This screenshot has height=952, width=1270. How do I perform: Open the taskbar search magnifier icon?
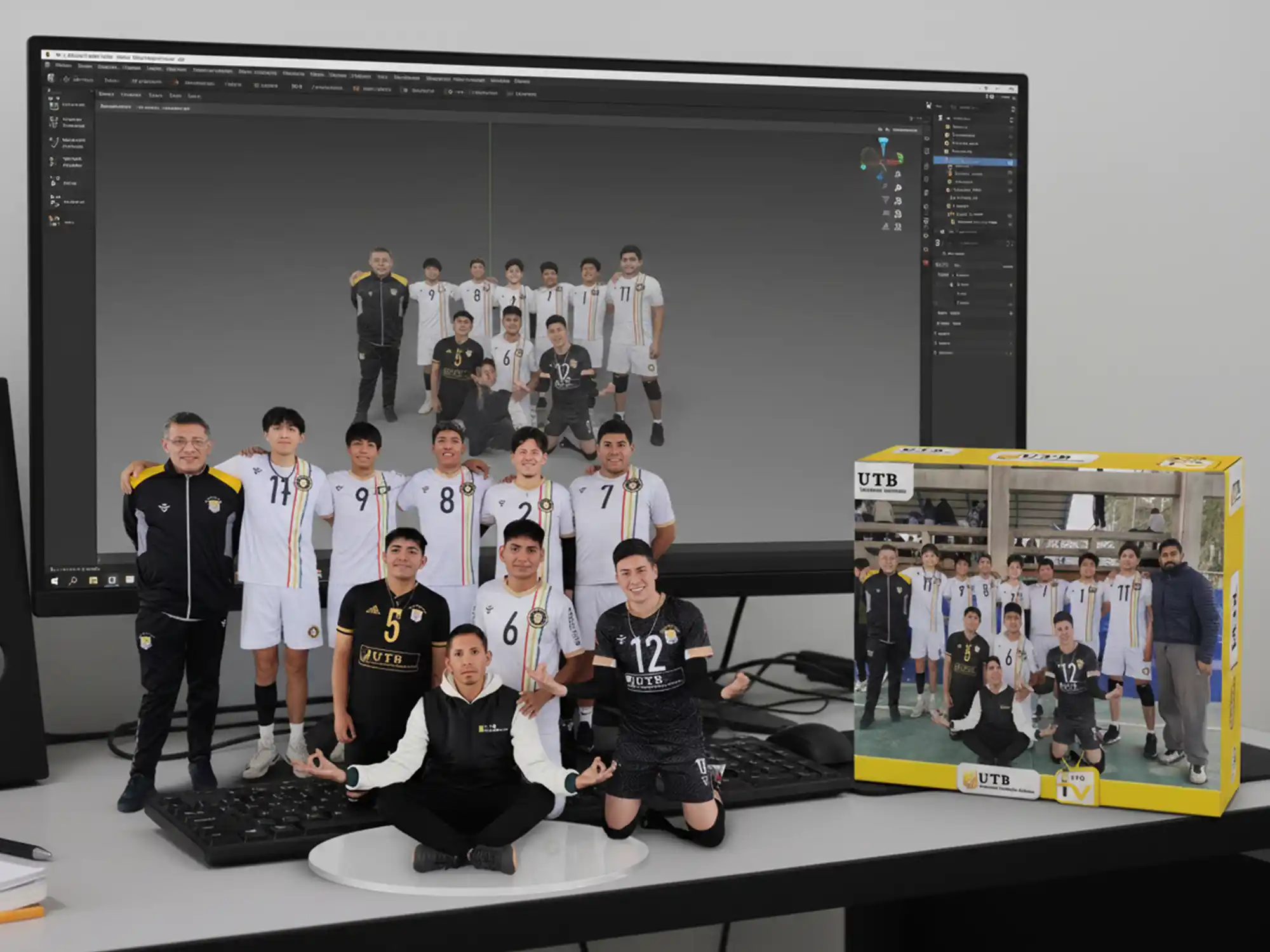point(72,581)
